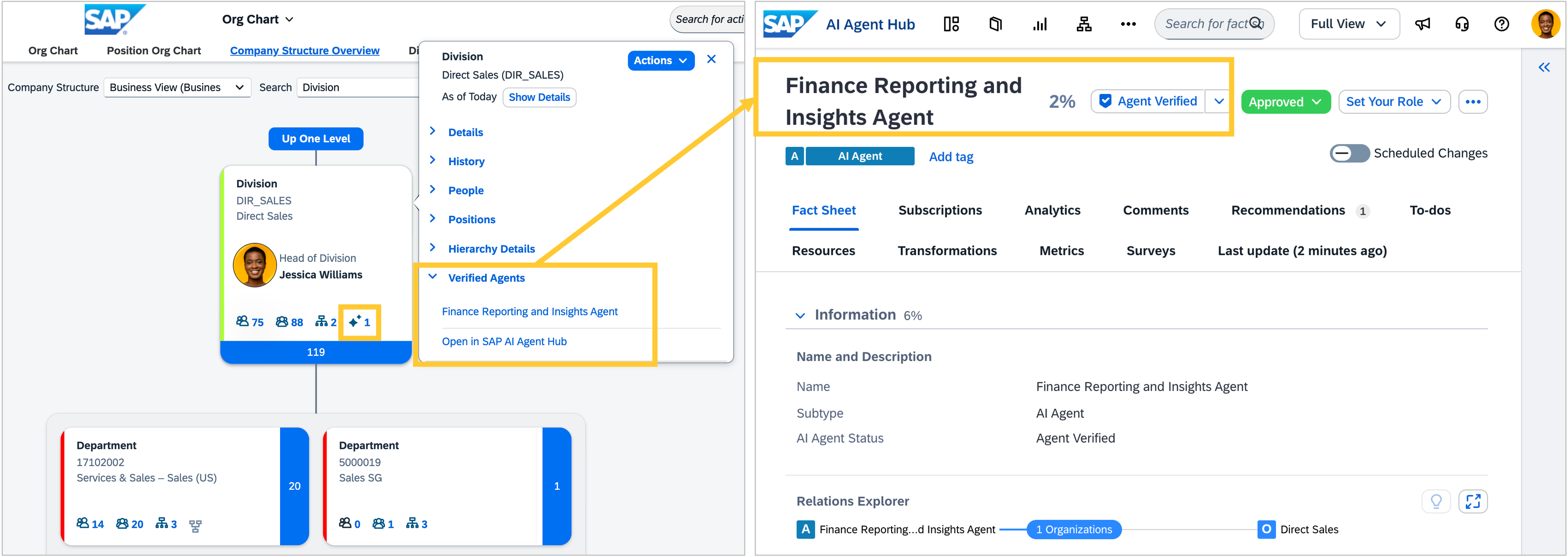The image size is (1568, 557).
Task: Expand the Hierarchy Details section
Action: point(432,248)
